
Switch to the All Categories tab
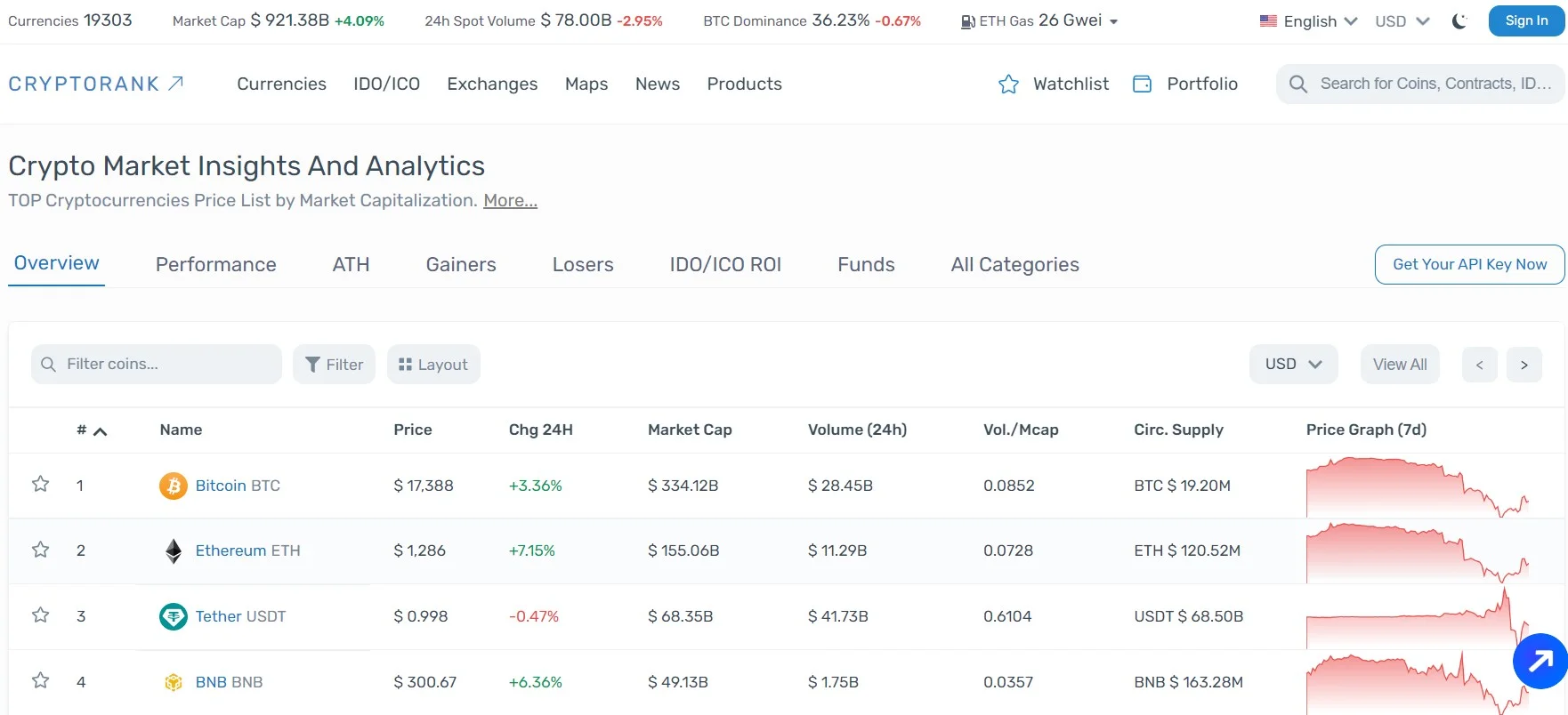(x=1014, y=264)
